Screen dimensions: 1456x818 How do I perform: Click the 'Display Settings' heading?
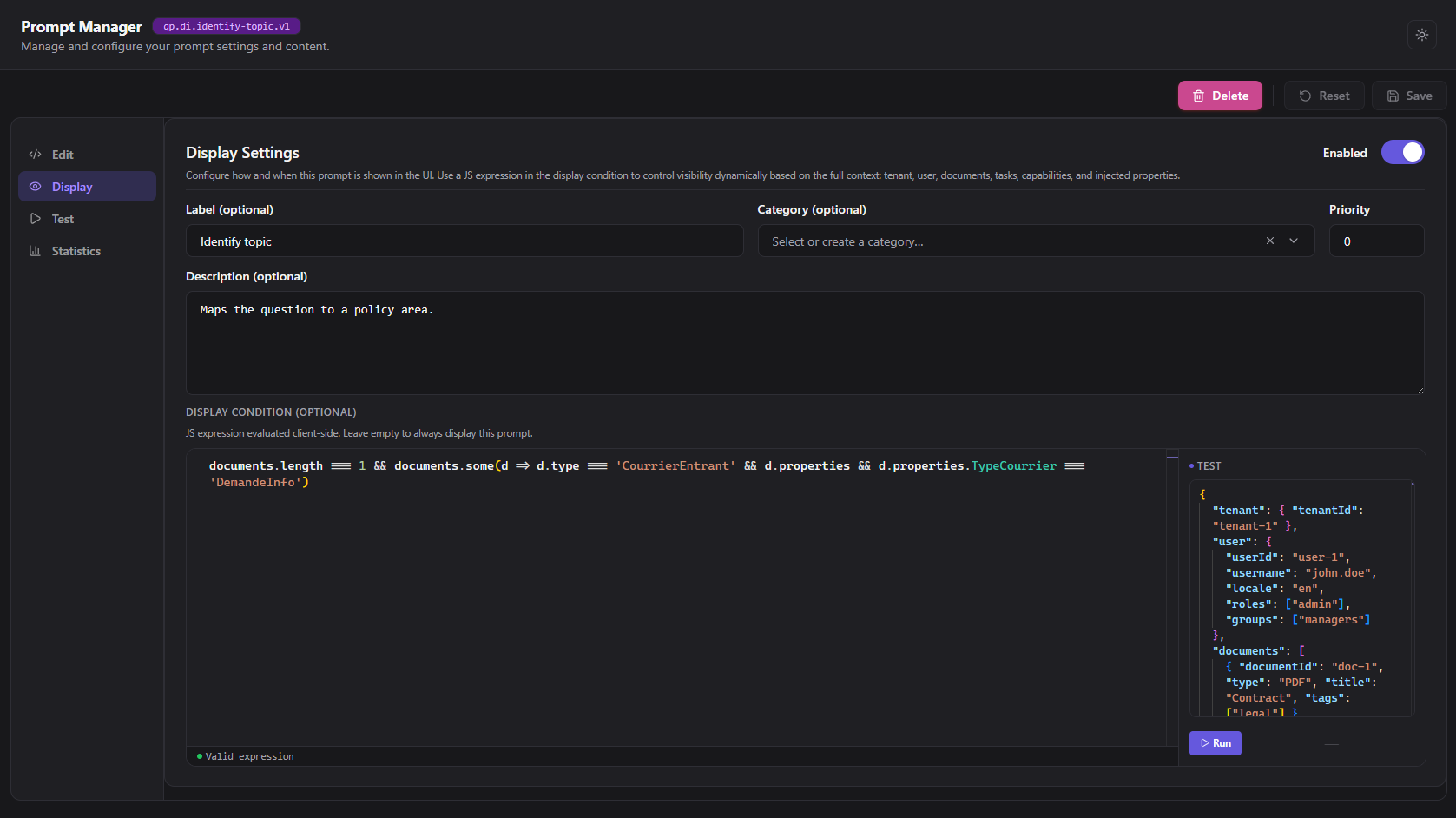point(242,153)
